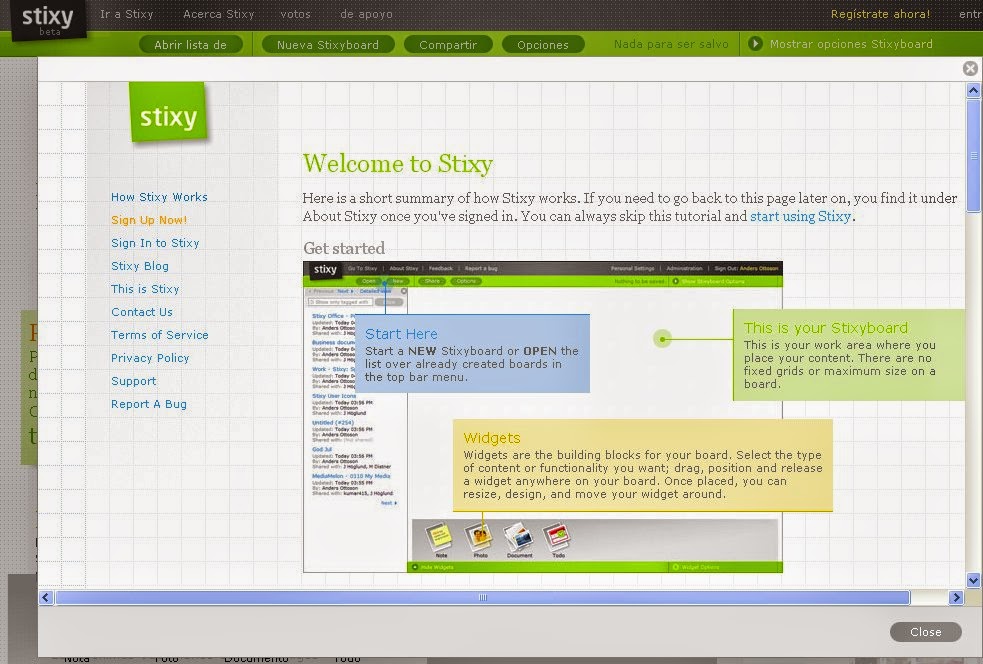Click the Document widget icon in tutorial image
Viewport: 983px width, 664px height.
[x=519, y=539]
